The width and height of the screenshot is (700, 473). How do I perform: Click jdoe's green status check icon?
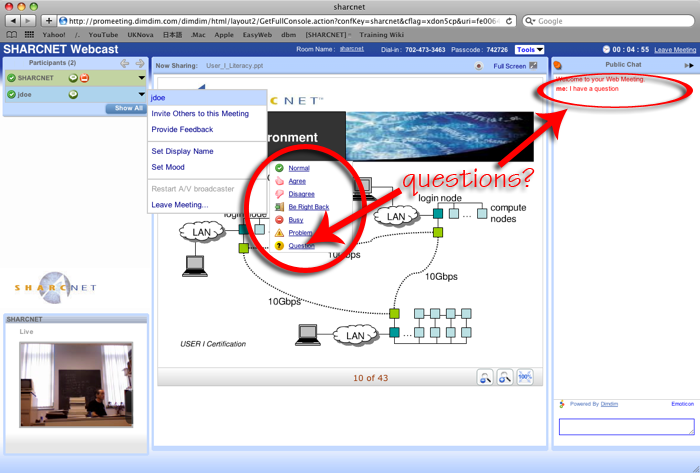click(11, 95)
